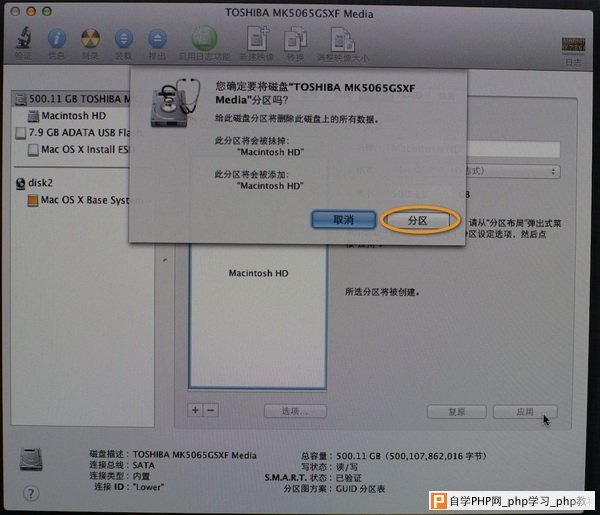Select Mac OS X Base System volume

(79, 200)
